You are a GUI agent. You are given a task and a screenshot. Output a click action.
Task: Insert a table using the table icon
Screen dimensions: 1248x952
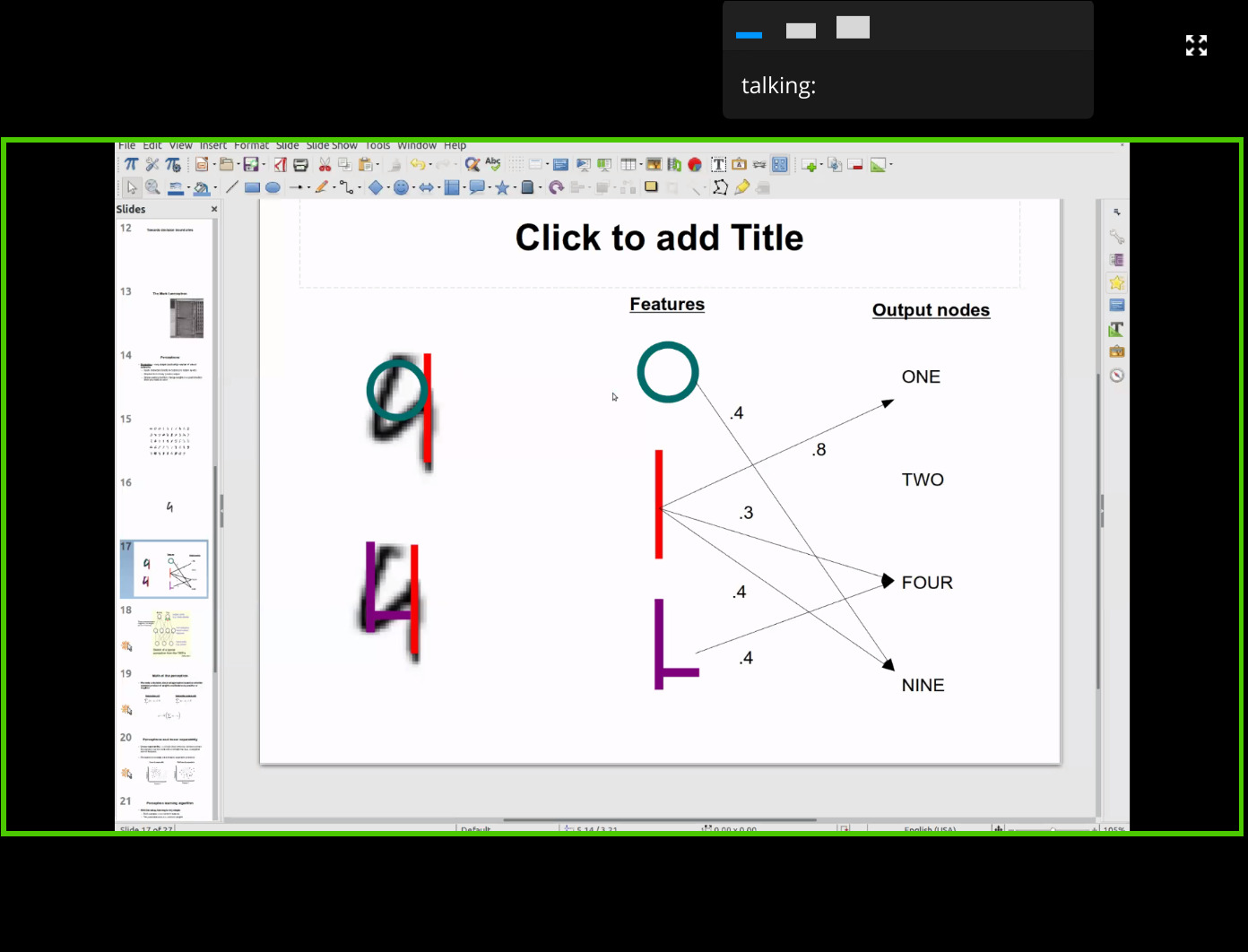point(628,164)
